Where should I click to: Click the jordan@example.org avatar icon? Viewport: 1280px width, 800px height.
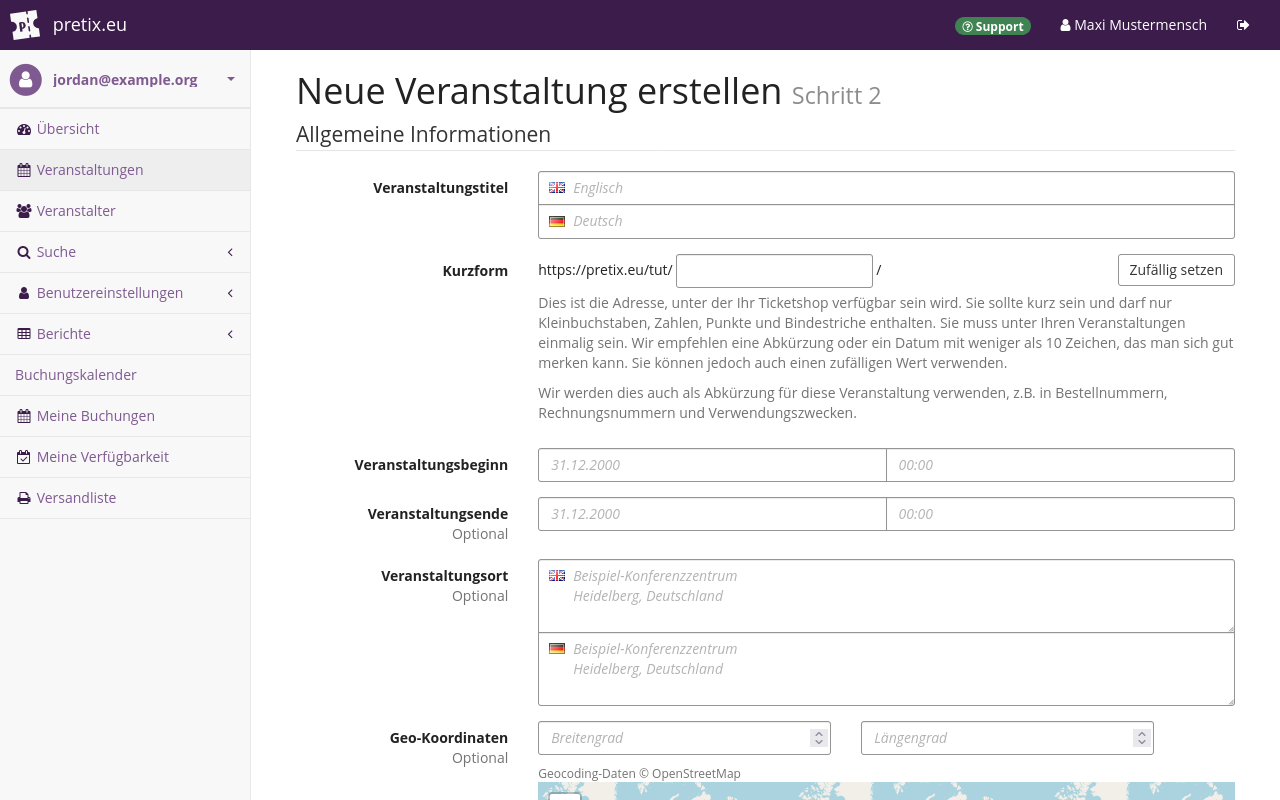[x=26, y=80]
